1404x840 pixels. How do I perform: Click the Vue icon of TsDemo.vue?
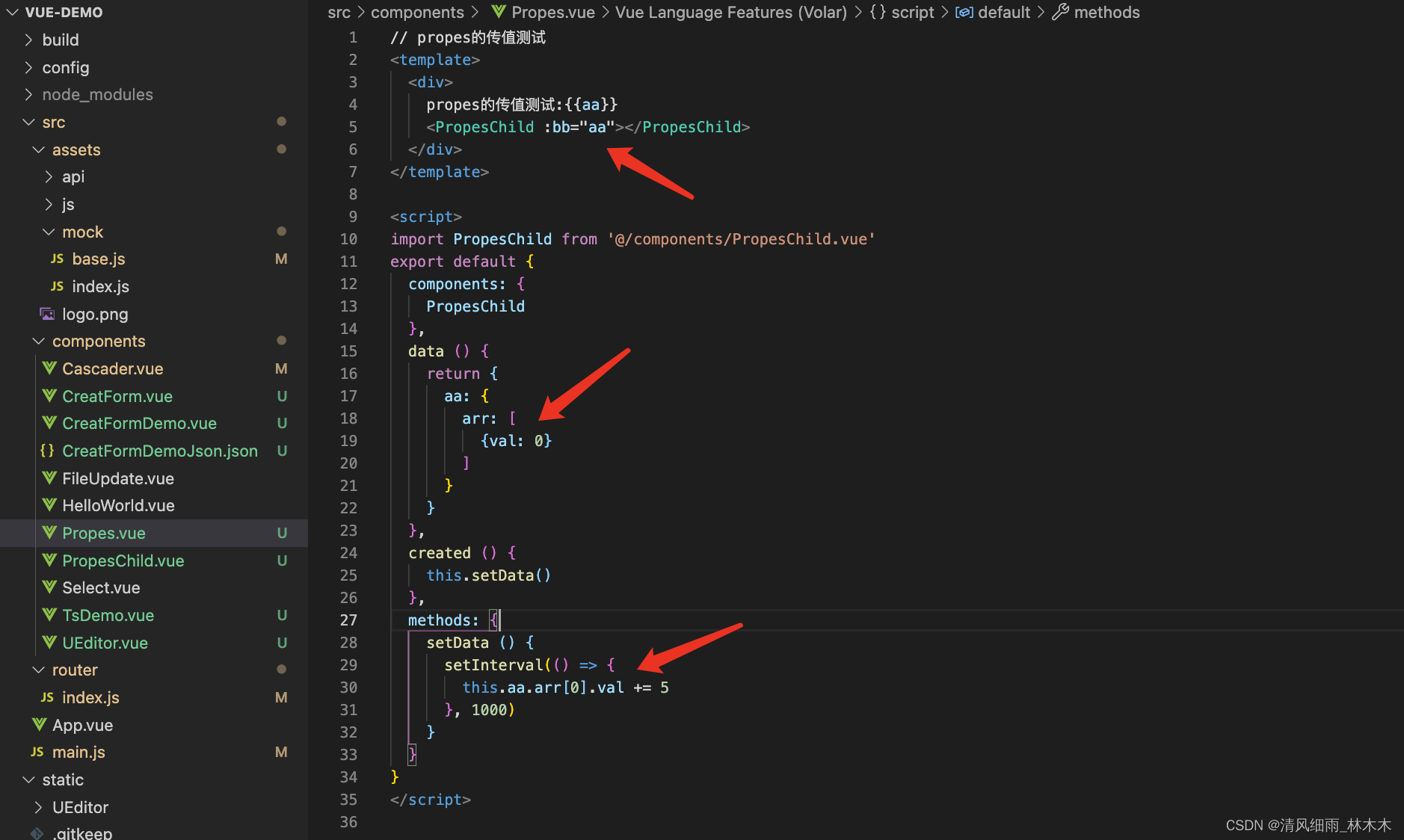tap(49, 615)
